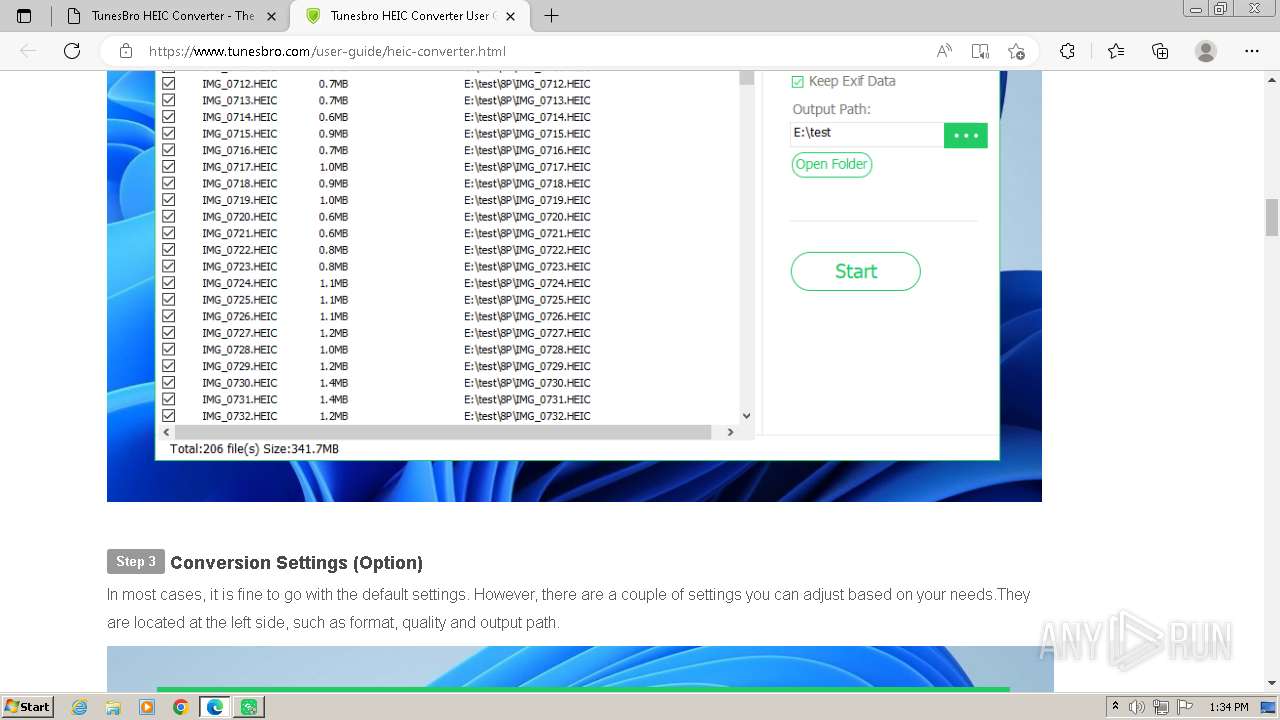
Task: Open the volume speaker tray icon
Action: [x=1137, y=707]
